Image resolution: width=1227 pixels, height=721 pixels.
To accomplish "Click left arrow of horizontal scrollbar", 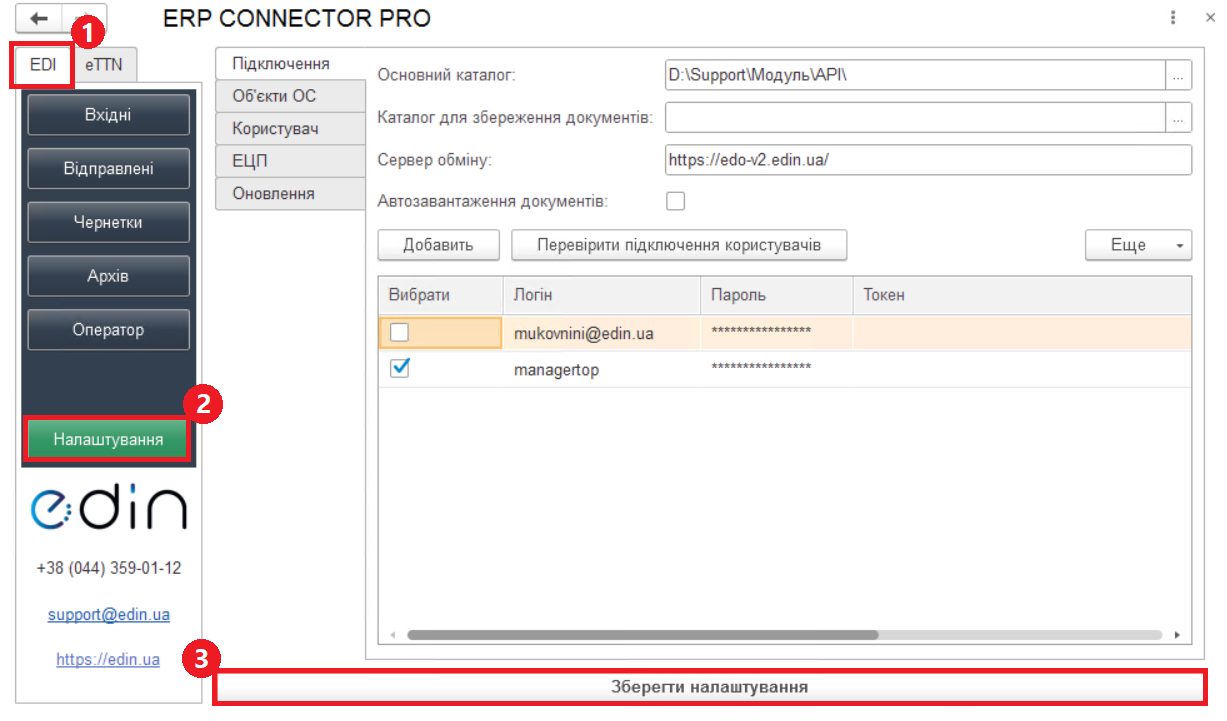I will tap(392, 635).
